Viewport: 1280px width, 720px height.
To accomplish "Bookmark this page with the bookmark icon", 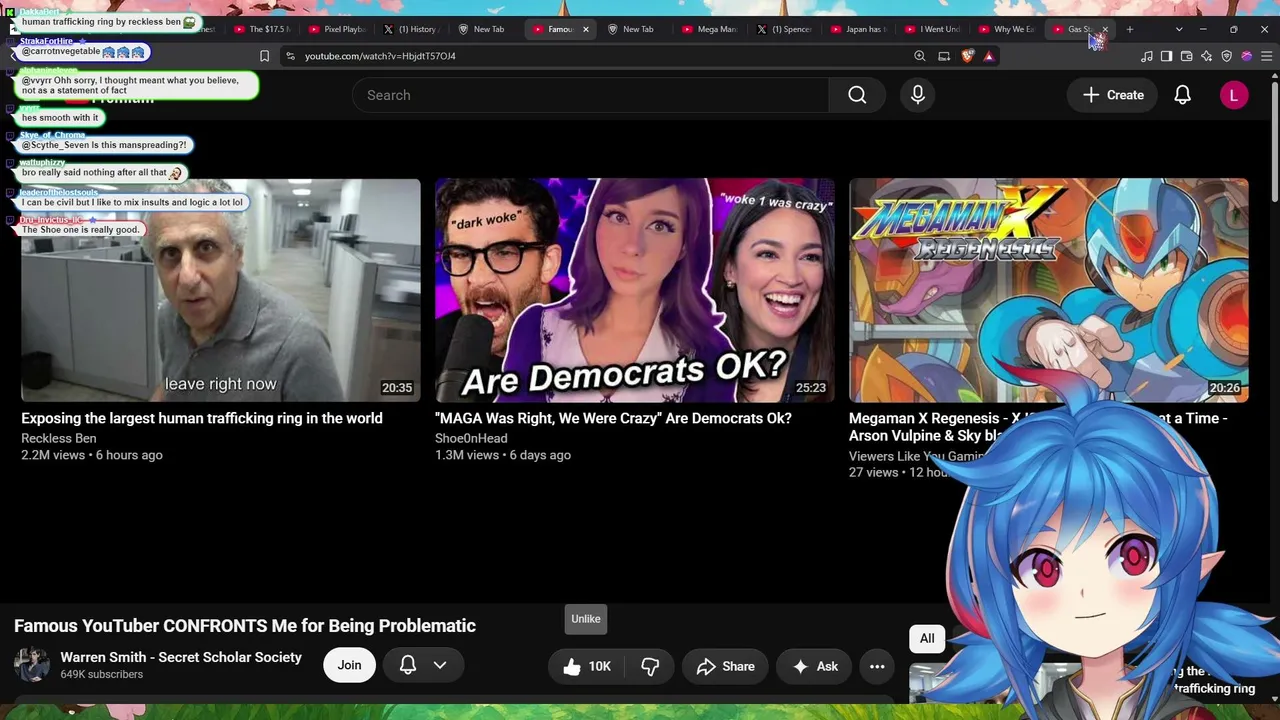I will (264, 56).
